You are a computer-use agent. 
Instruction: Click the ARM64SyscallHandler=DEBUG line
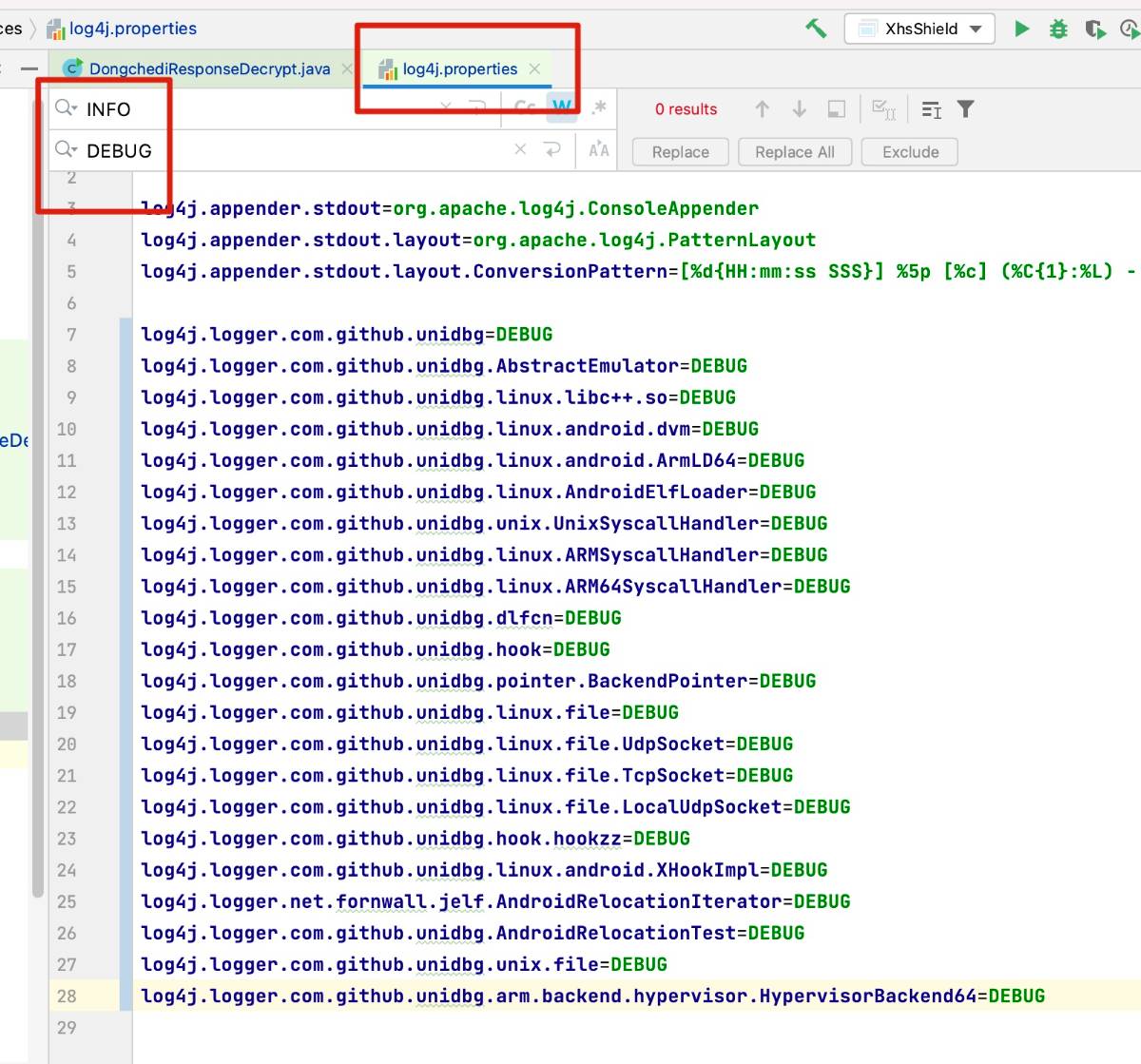pyautogui.click(x=495, y=587)
